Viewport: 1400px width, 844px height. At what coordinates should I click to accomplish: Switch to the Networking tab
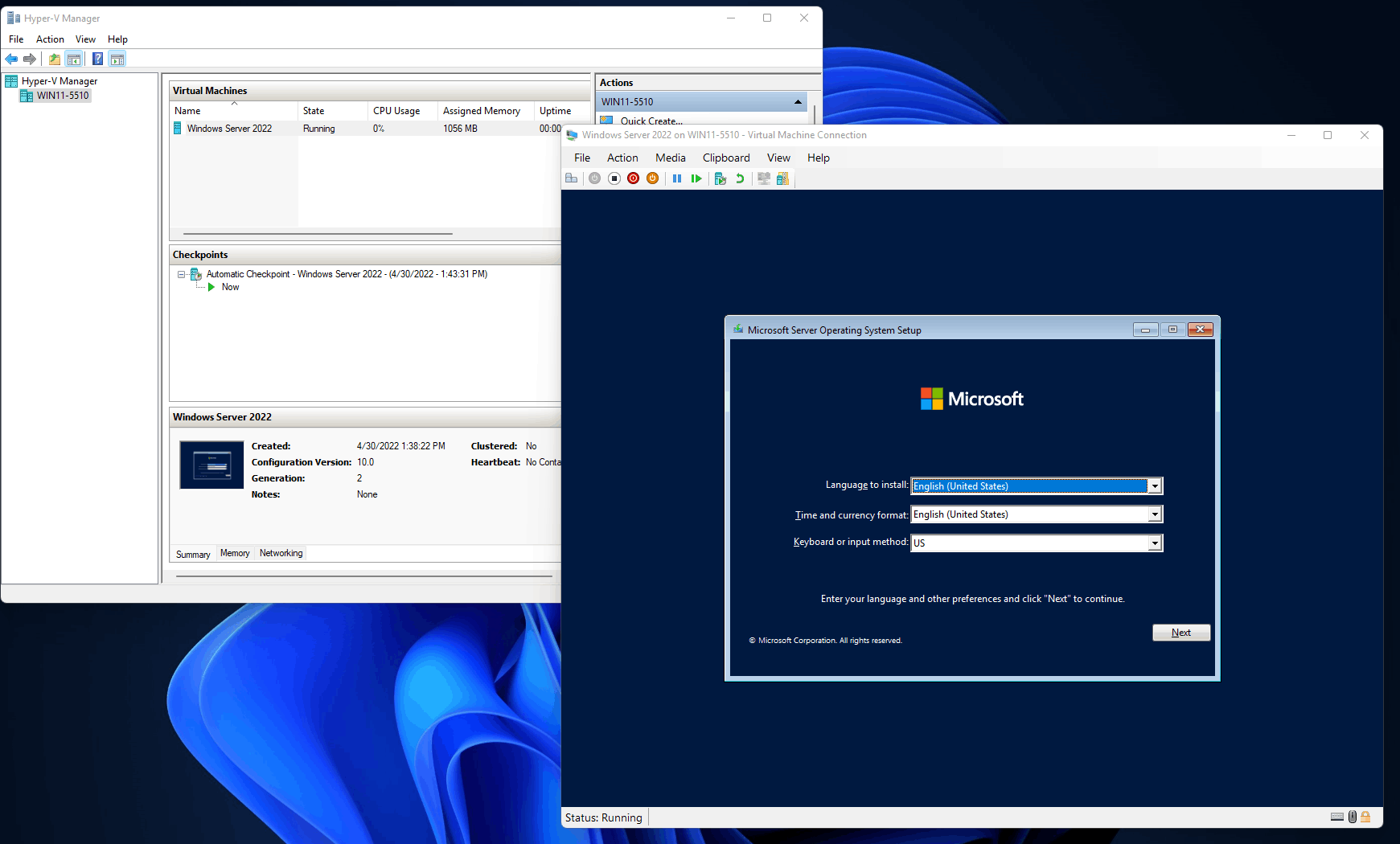pyautogui.click(x=281, y=553)
